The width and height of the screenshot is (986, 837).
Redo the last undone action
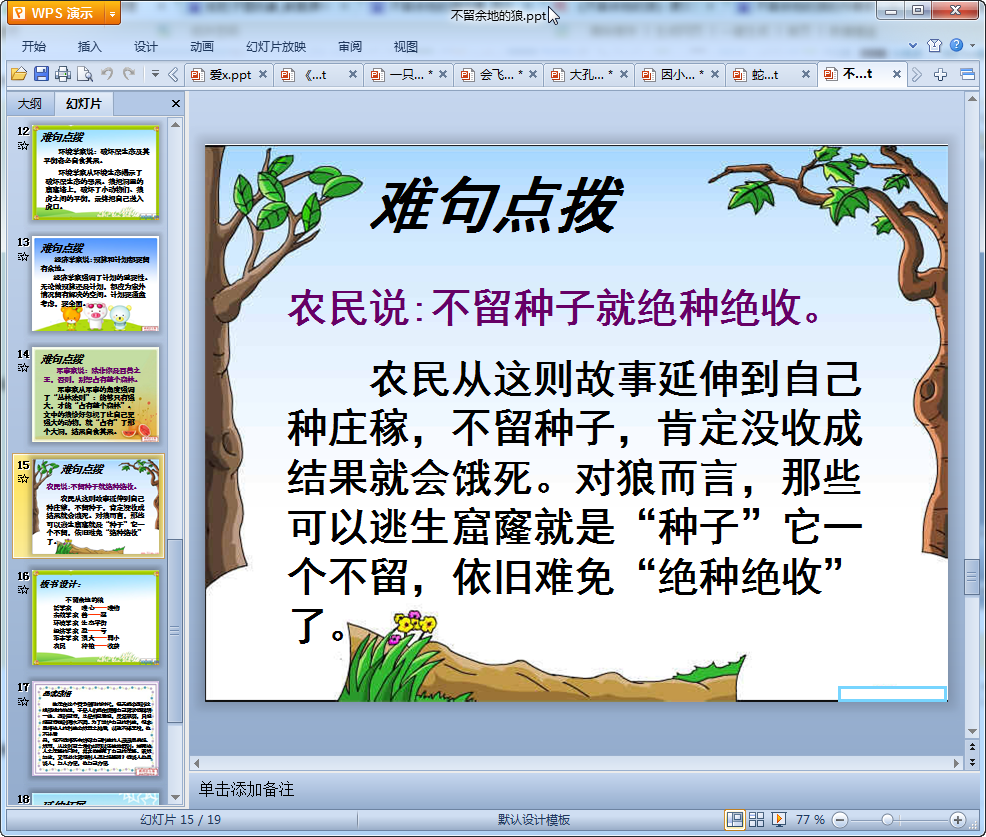[x=129, y=74]
